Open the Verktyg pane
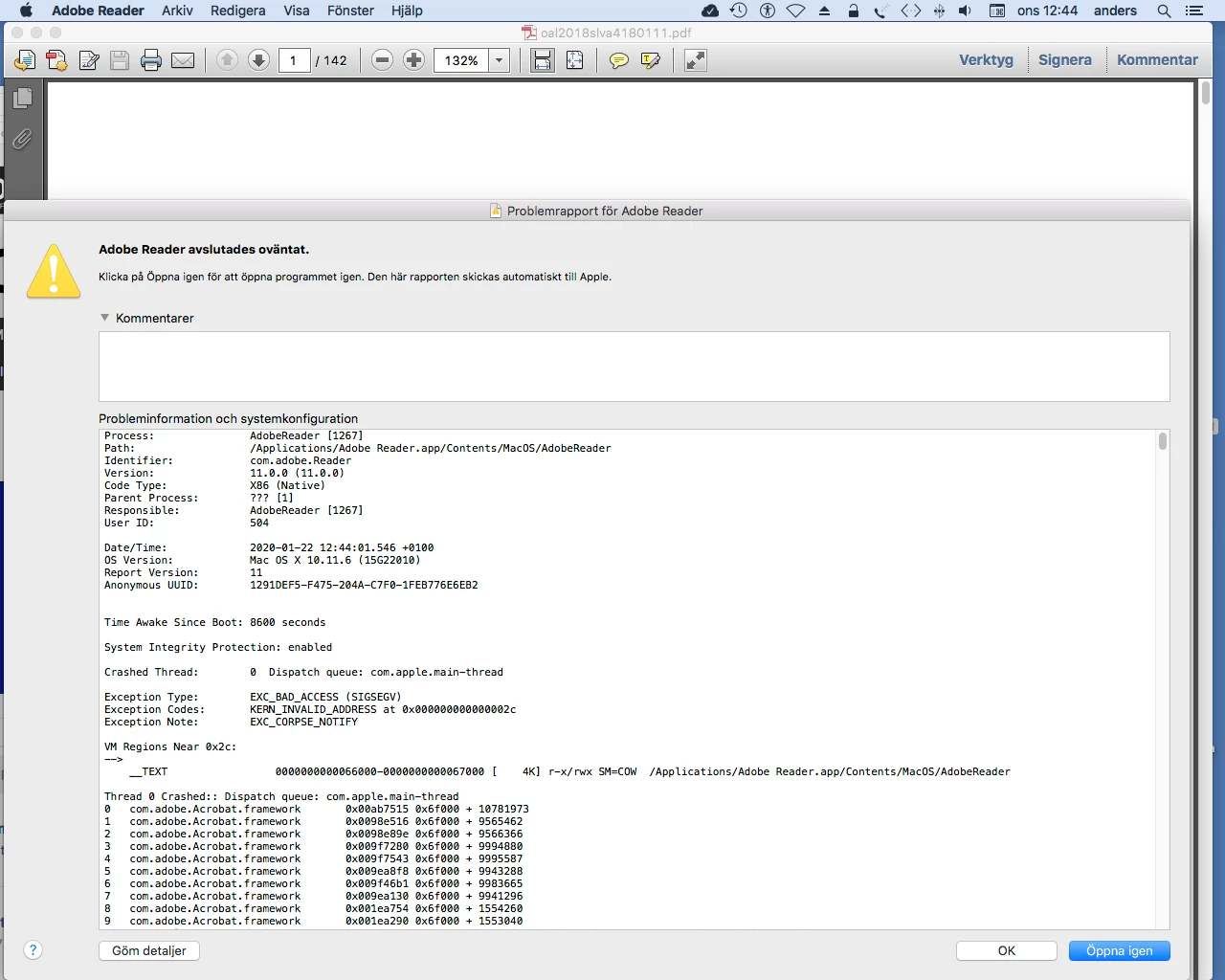Image resolution: width=1225 pixels, height=980 pixels. (986, 59)
